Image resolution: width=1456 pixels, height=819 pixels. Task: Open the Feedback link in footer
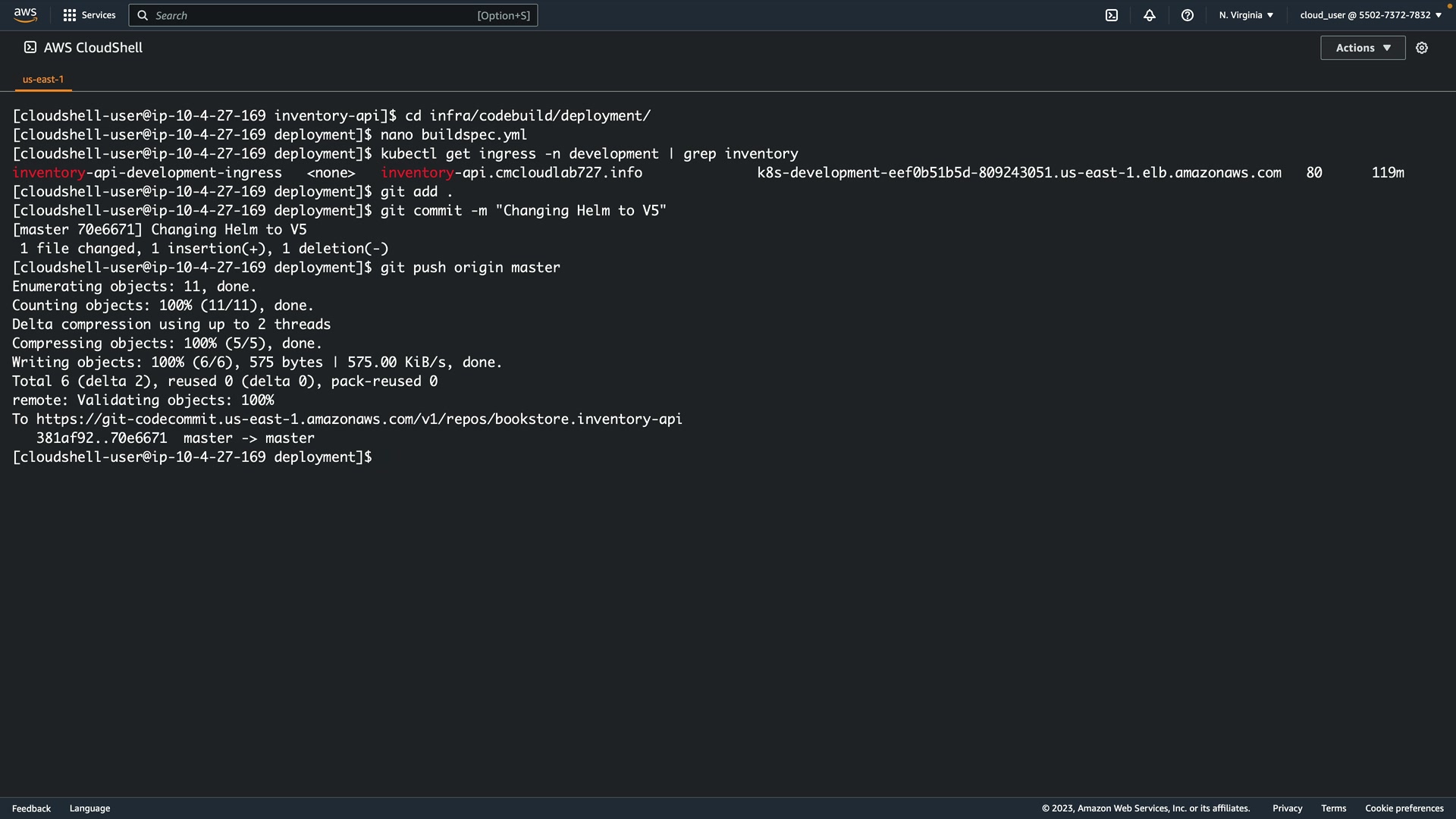click(31, 808)
